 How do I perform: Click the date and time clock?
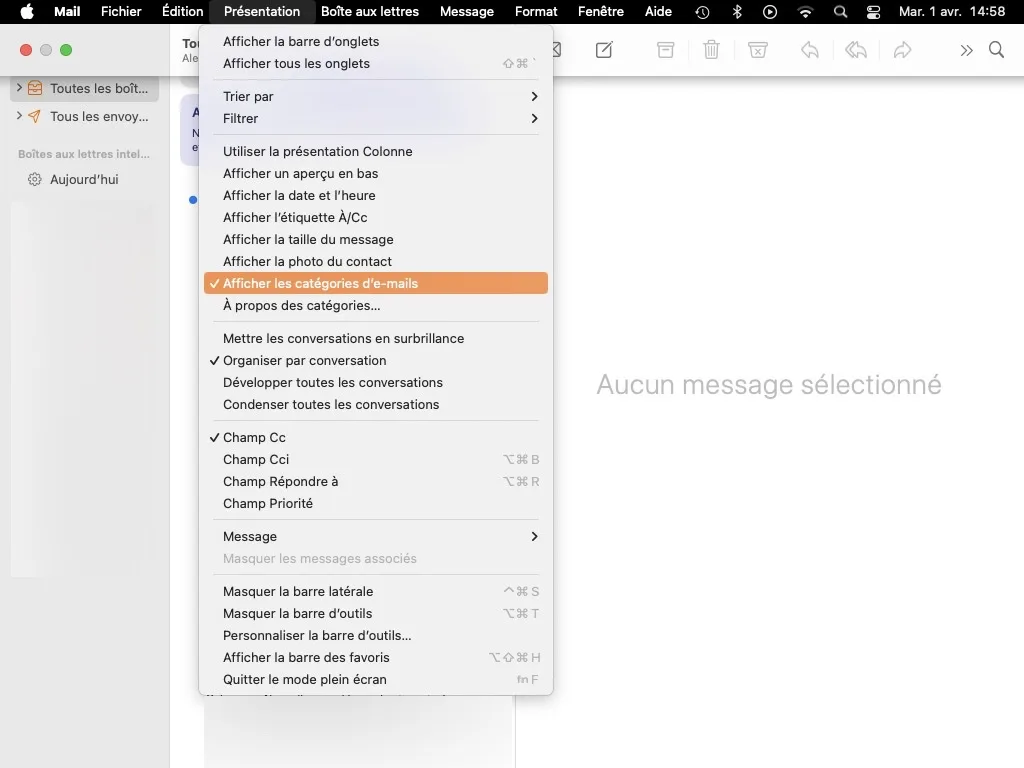tap(952, 12)
